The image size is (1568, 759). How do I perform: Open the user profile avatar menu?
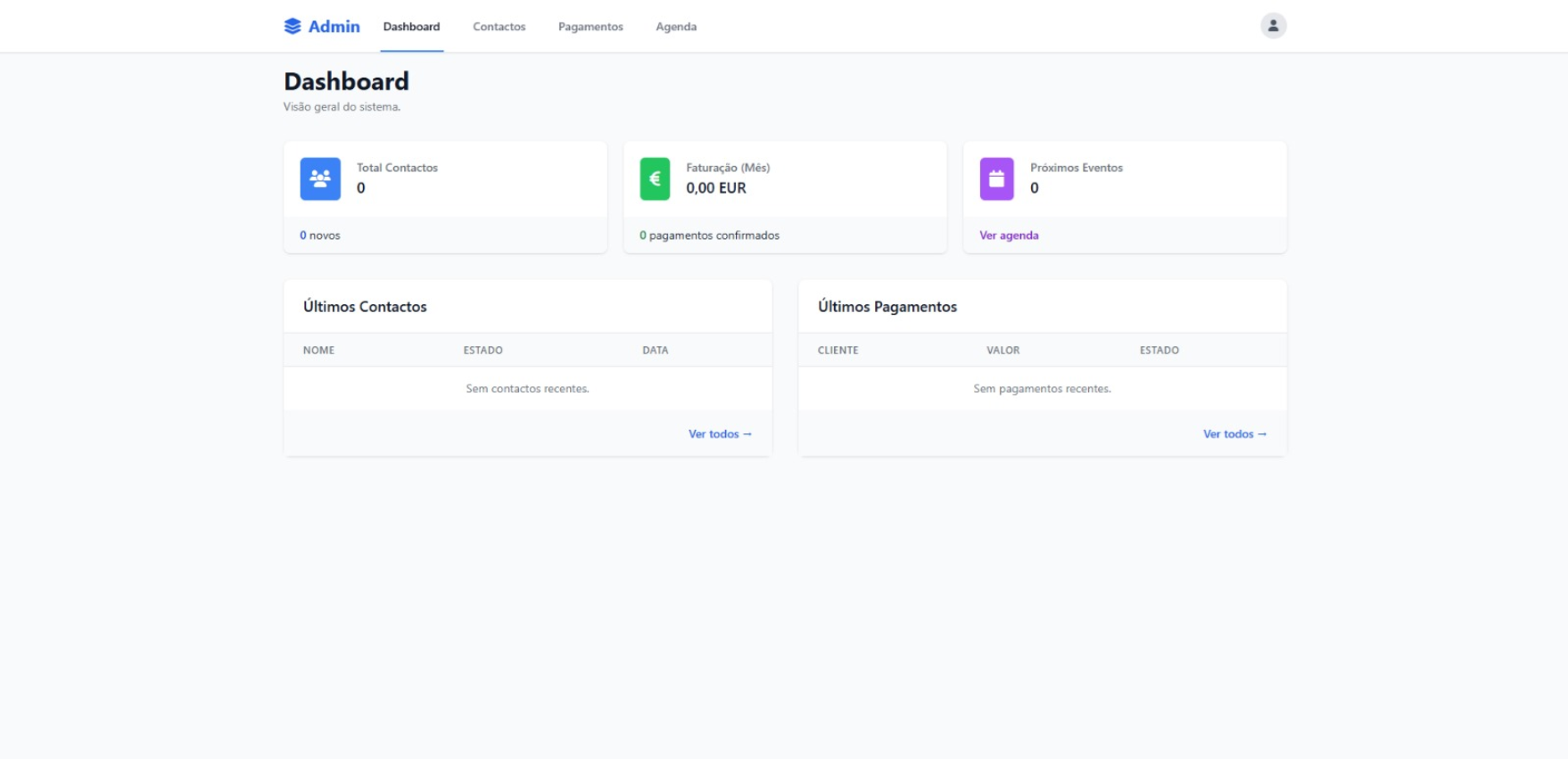coord(1273,26)
